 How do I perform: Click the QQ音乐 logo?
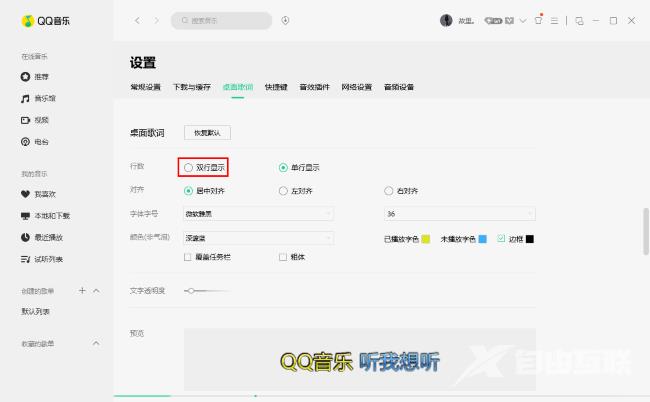(x=46, y=21)
